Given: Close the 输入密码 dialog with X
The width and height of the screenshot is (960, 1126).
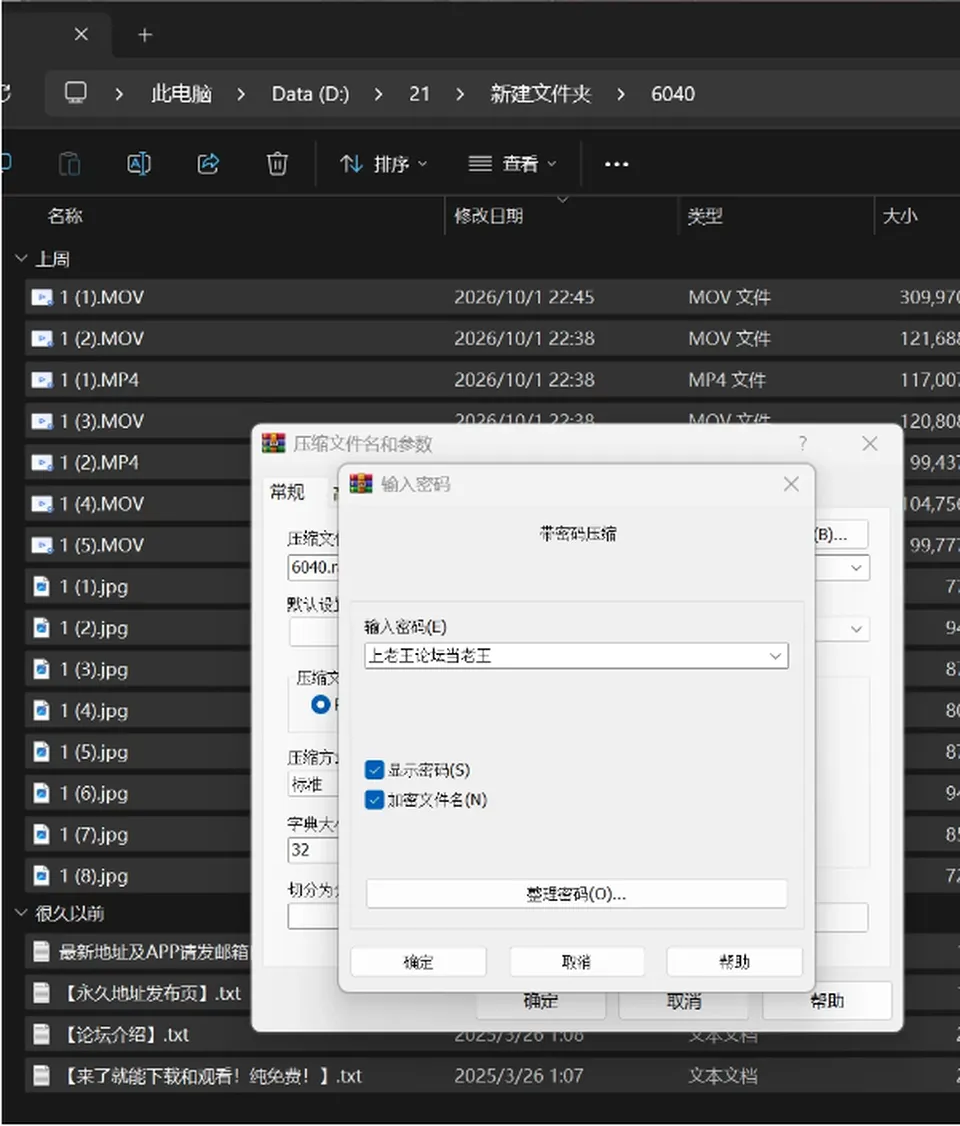Looking at the screenshot, I should coord(791,484).
